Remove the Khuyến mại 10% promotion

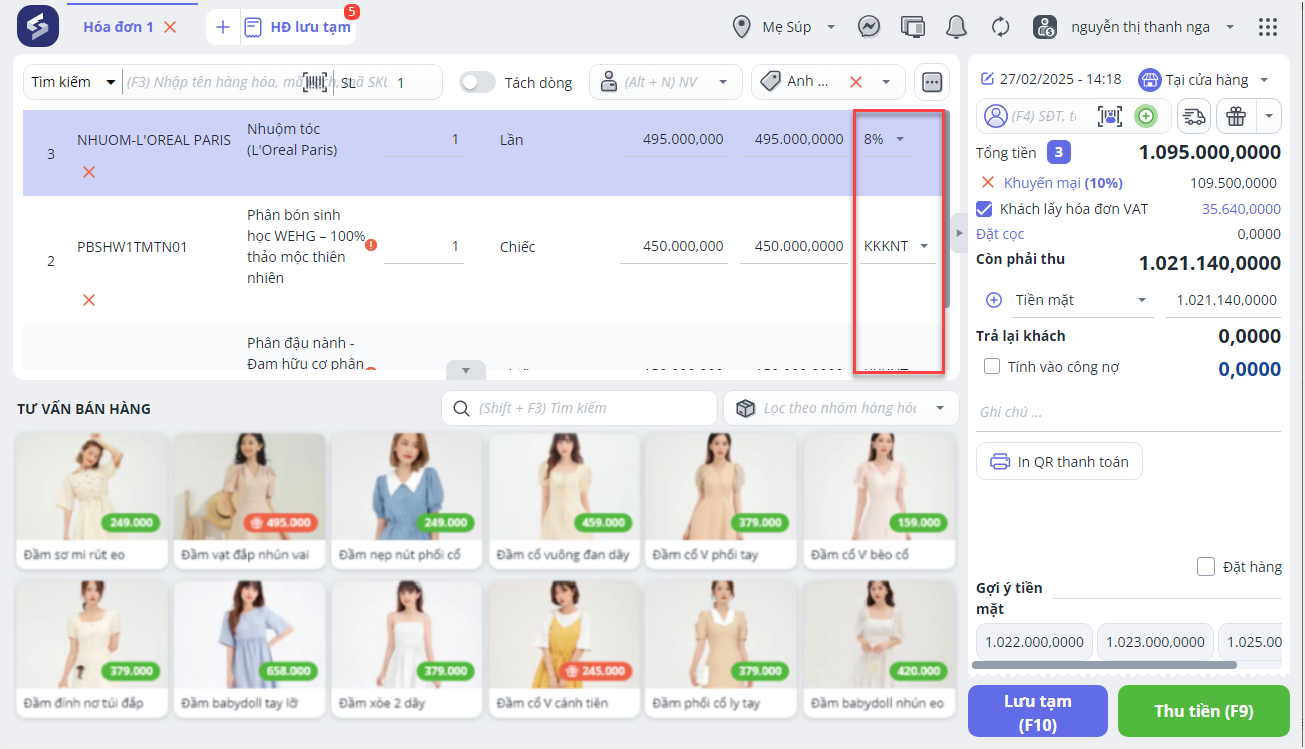point(988,183)
